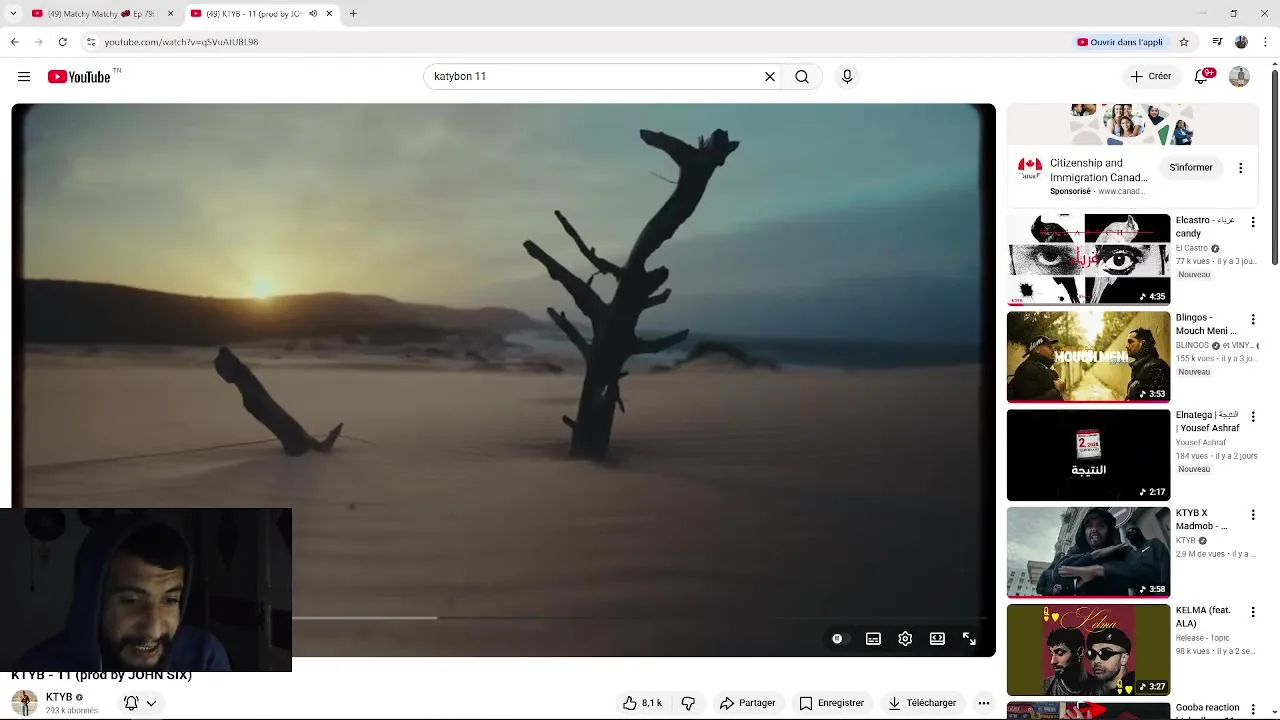Open options for Blingos Mouch Meni video
Screen dimensions: 1280x720
[x=1253, y=319]
